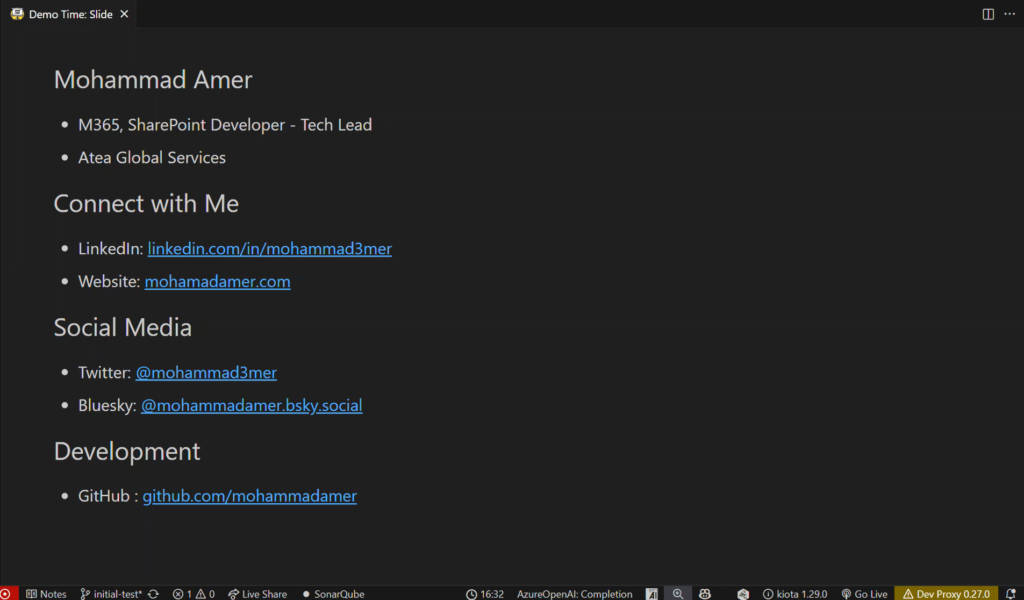1024x600 pixels.
Task: Open the @mohammad3mer Twitter link
Action: tap(206, 373)
